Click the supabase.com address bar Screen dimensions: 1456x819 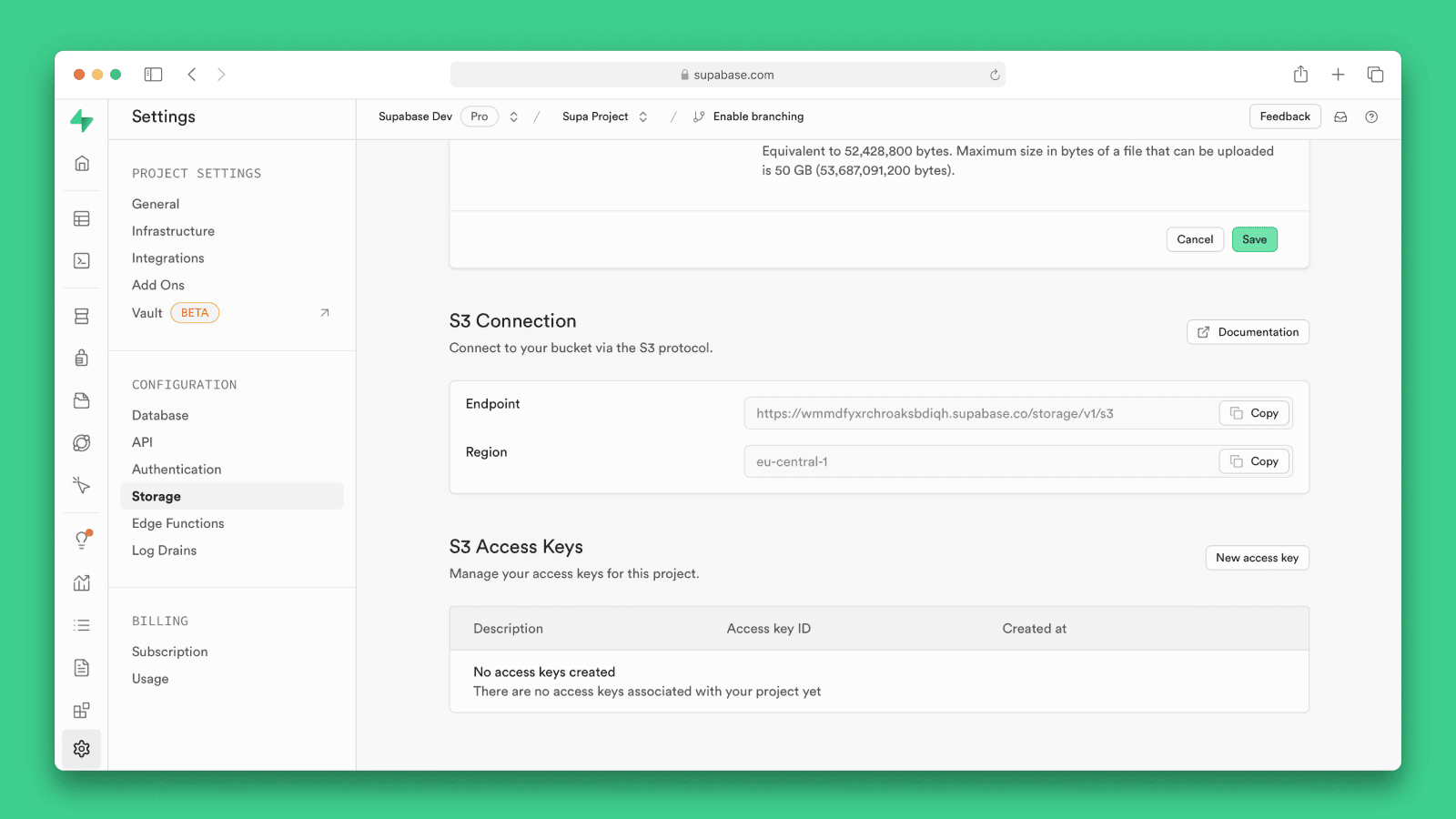pyautogui.click(x=728, y=75)
